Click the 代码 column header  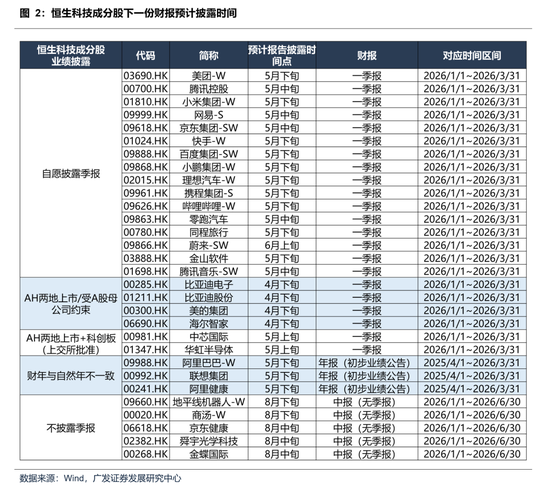coord(146,55)
